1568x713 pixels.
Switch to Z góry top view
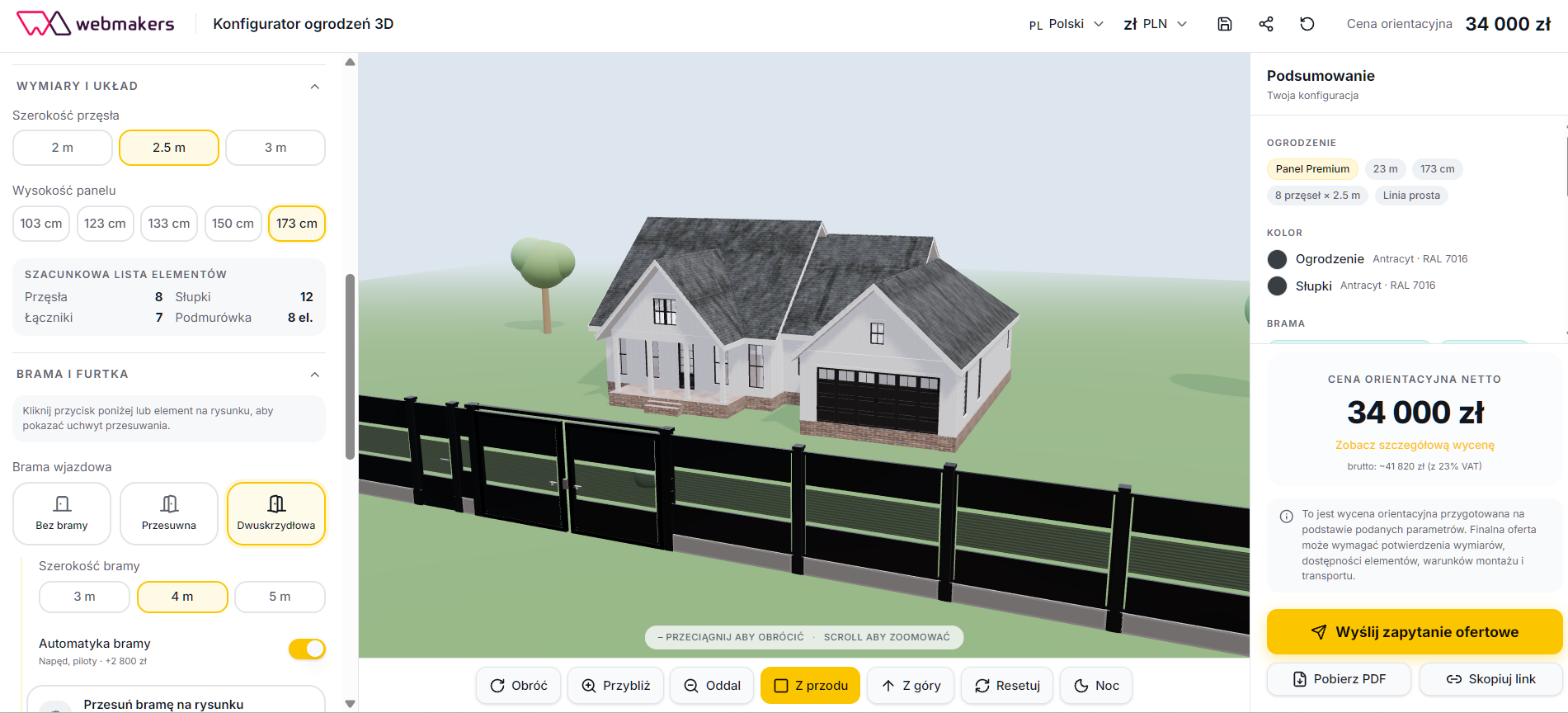(911, 686)
